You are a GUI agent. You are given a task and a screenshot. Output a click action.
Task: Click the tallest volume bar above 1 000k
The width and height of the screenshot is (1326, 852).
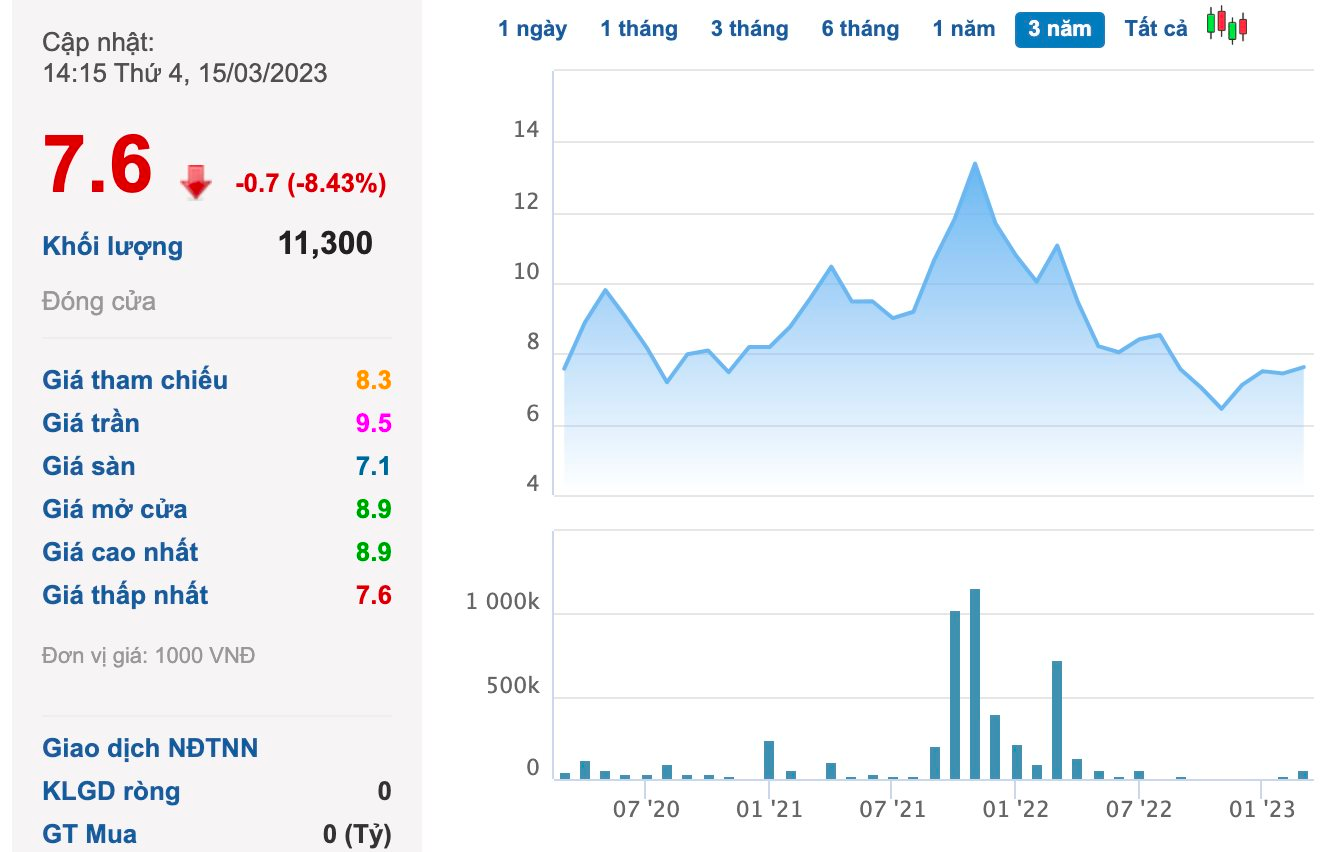point(975,684)
